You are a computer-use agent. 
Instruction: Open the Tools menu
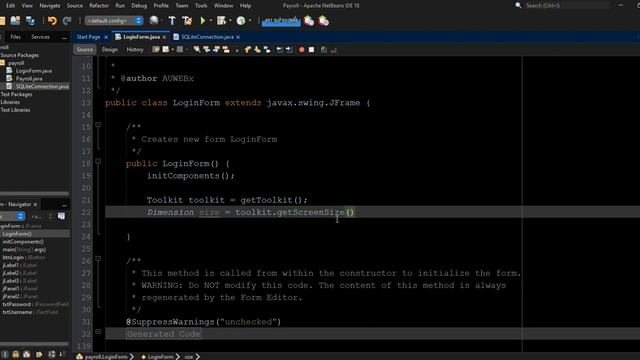pyautogui.click(x=201, y=6)
